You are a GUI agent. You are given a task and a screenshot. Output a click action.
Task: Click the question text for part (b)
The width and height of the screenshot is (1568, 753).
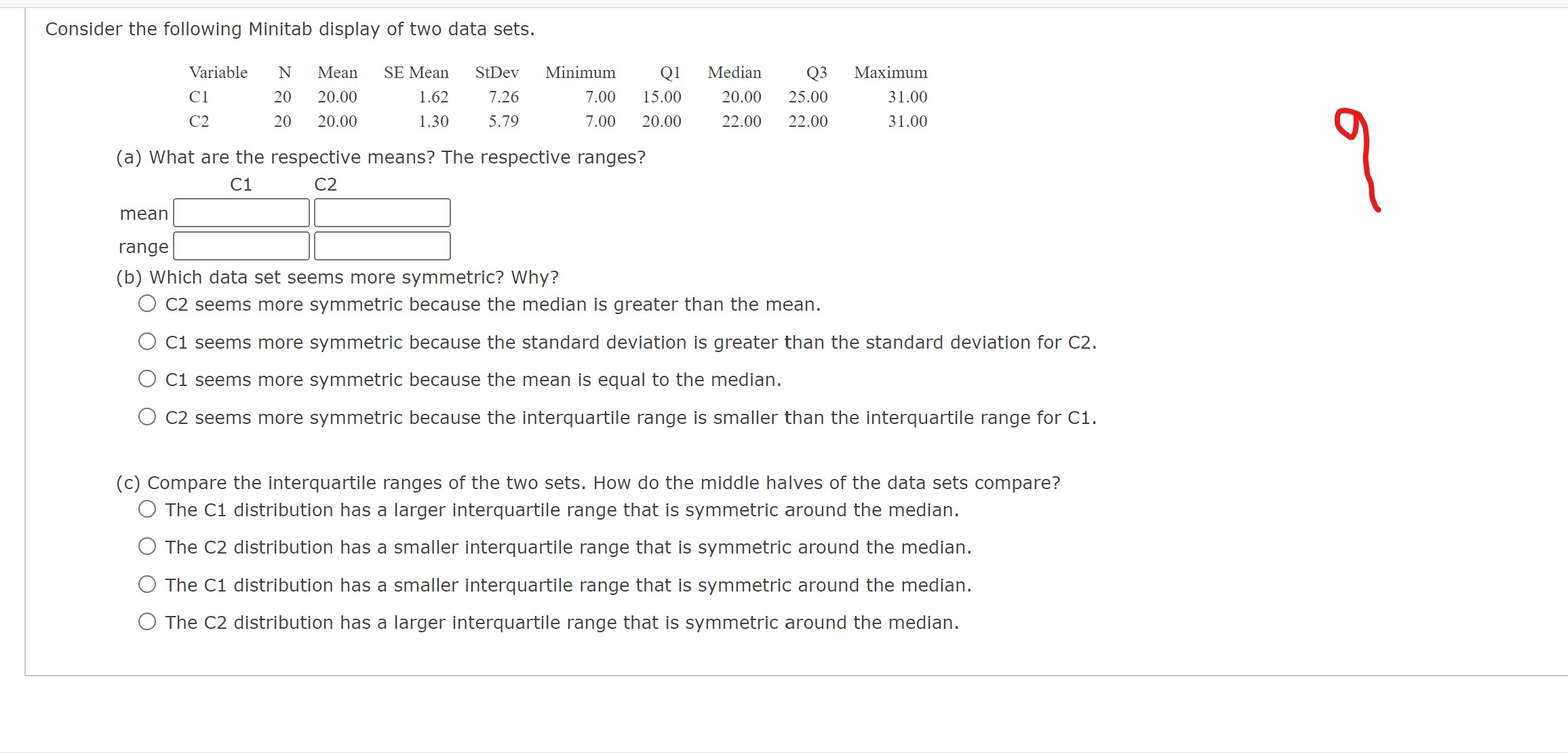336,277
